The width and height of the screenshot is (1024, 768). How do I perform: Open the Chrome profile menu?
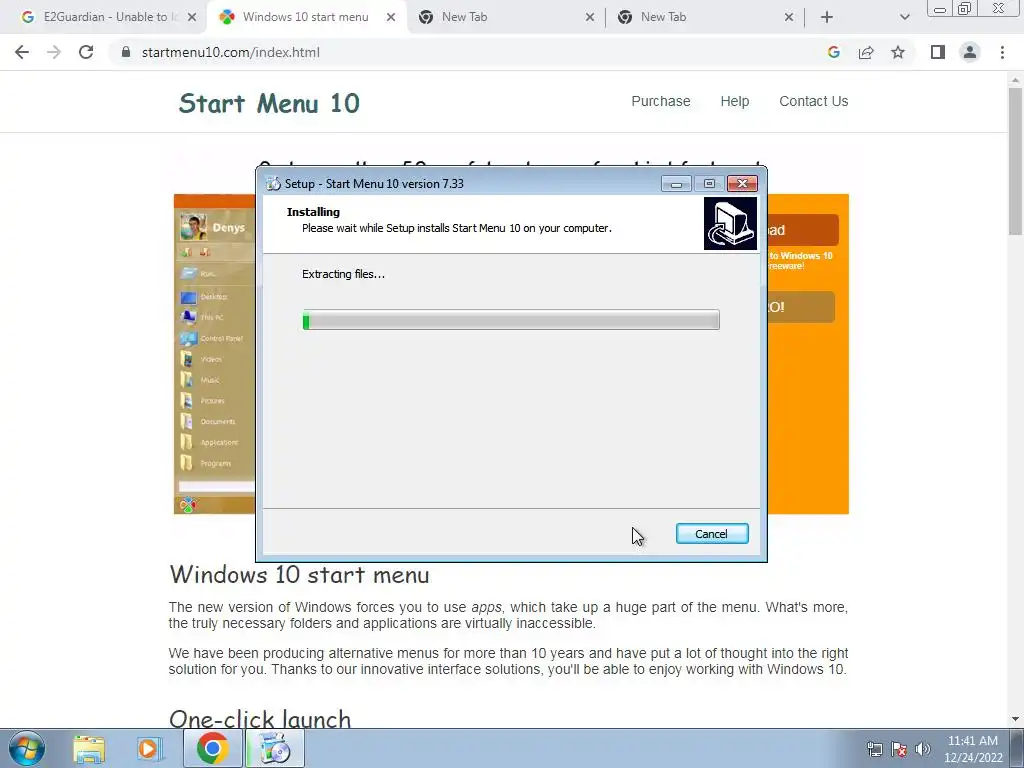point(970,52)
